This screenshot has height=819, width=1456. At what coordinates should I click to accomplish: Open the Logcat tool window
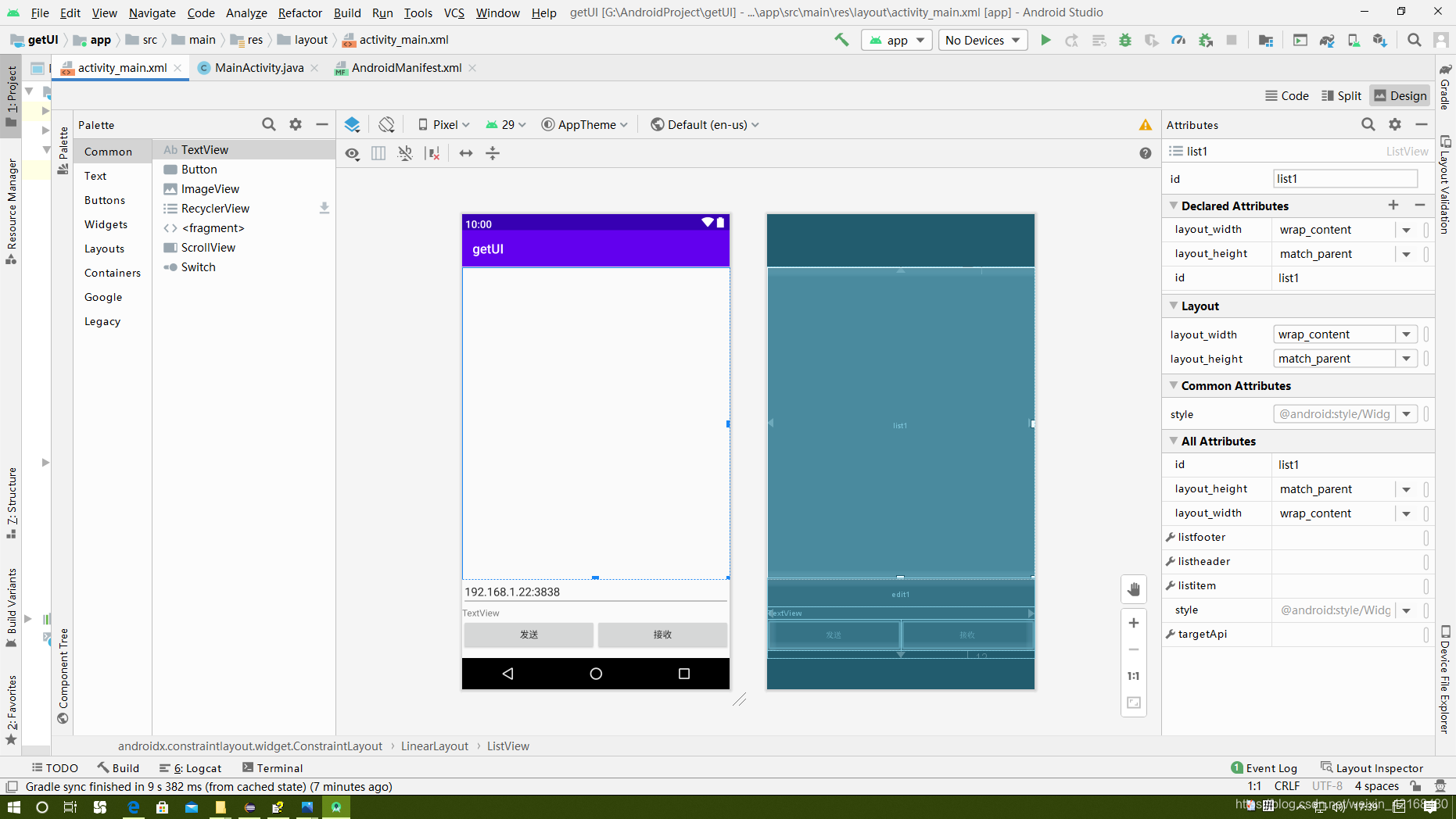190,768
